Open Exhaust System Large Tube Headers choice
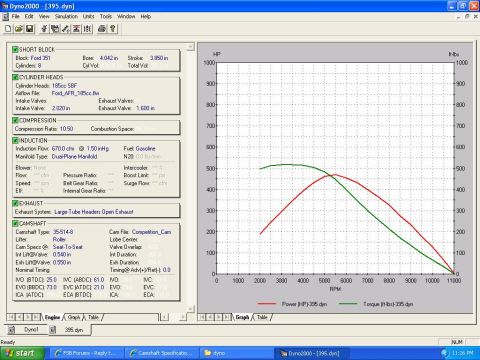Screen dimensions: 480x360 [x=94, y=212]
